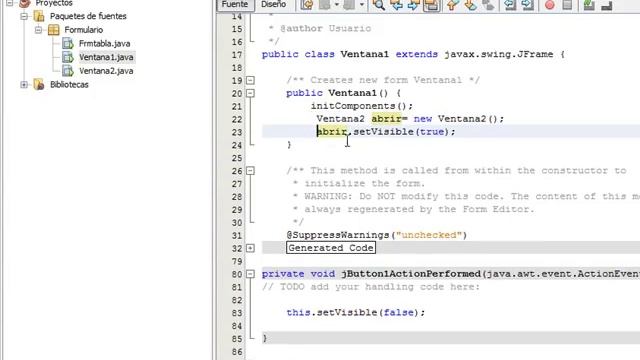Switch to the Fuente source tab

235,4
